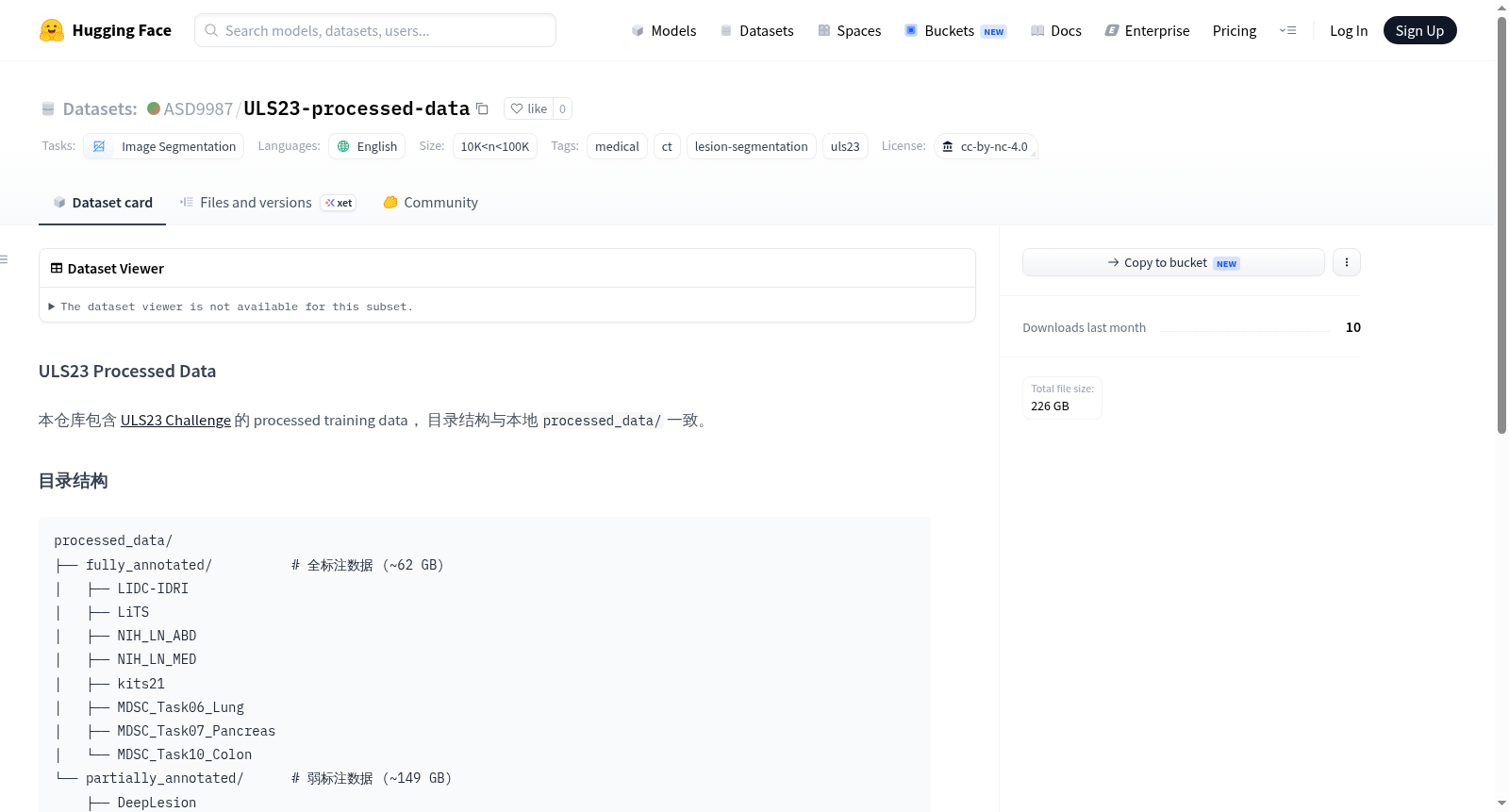Click the Copy to bucket button
The image size is (1509, 812).
pyautogui.click(x=1173, y=262)
